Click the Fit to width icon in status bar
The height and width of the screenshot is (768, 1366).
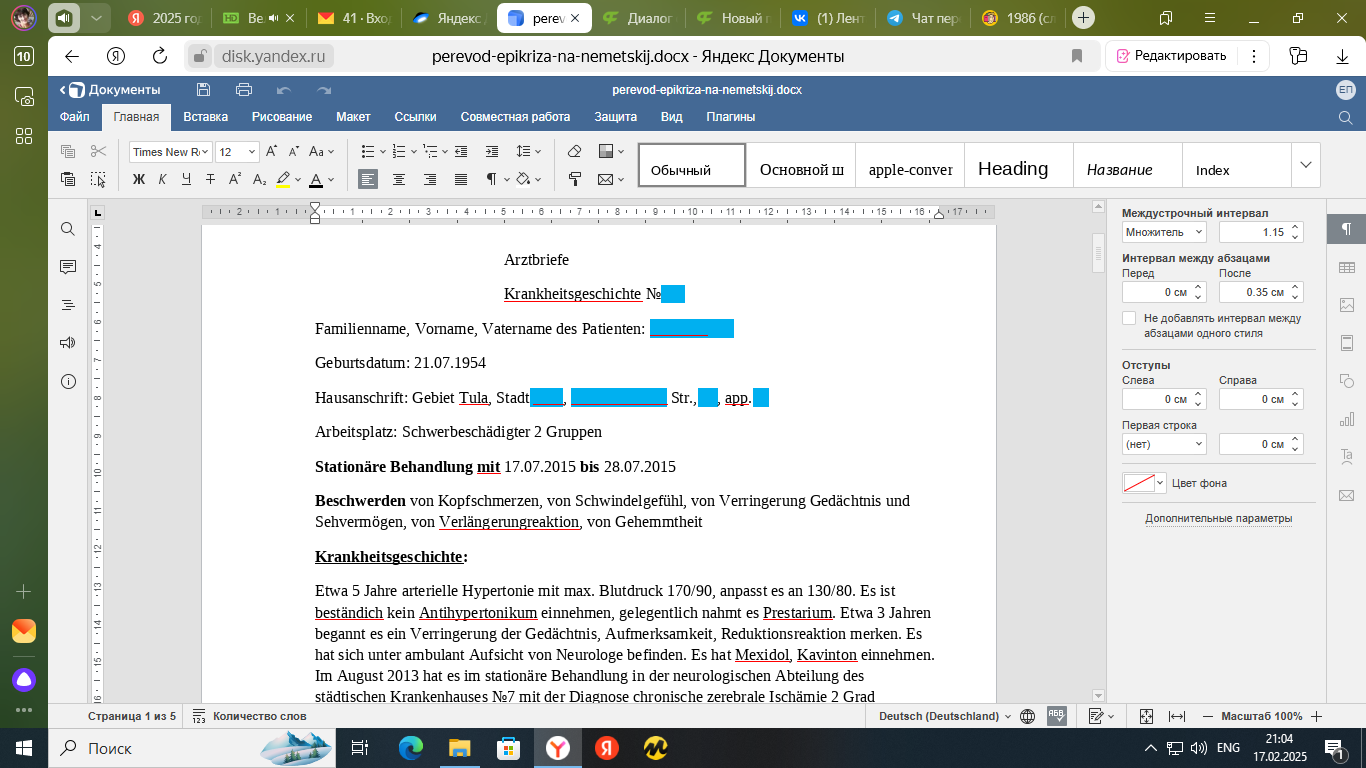tap(1177, 716)
